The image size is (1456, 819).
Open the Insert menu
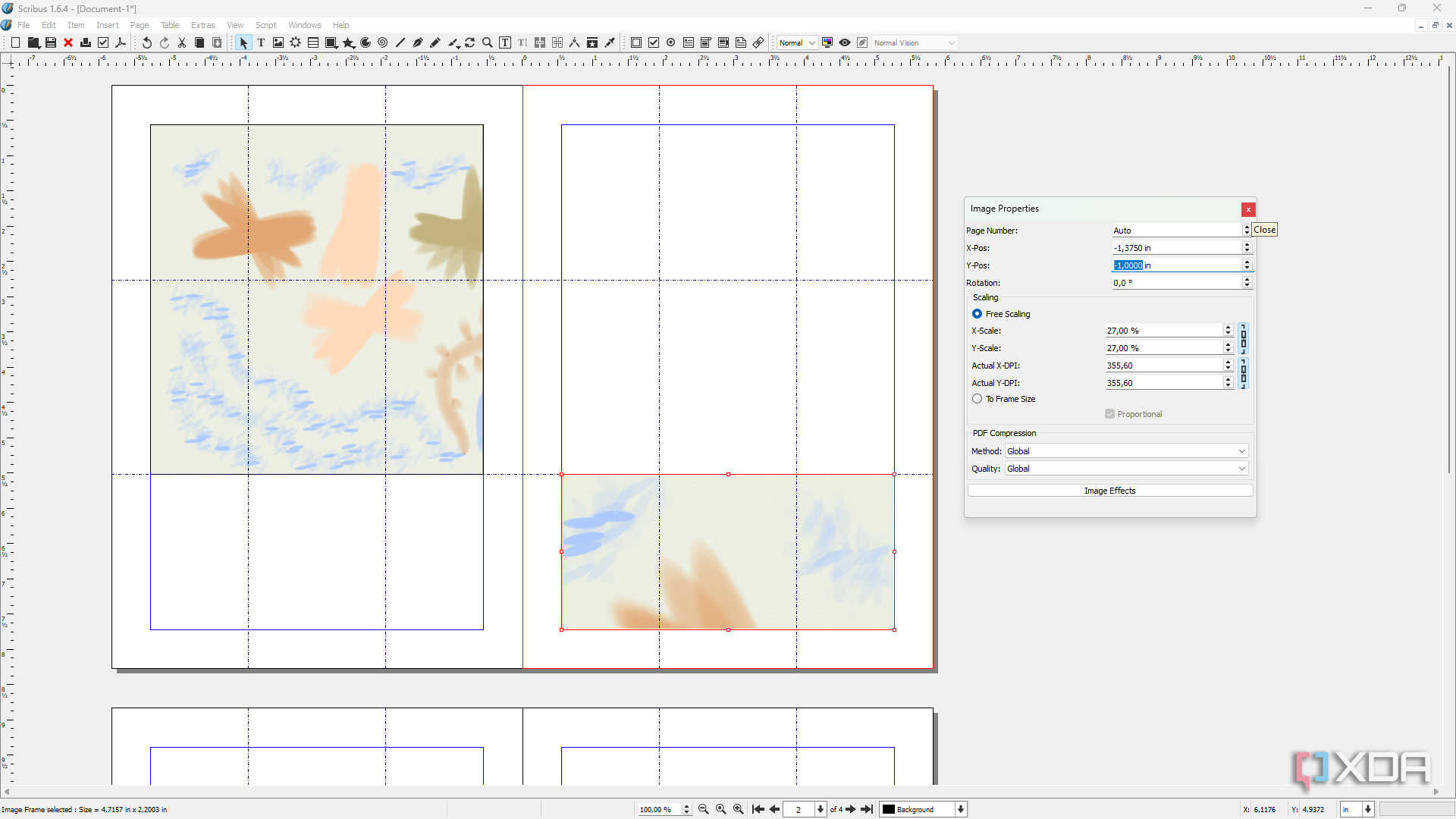pos(108,25)
